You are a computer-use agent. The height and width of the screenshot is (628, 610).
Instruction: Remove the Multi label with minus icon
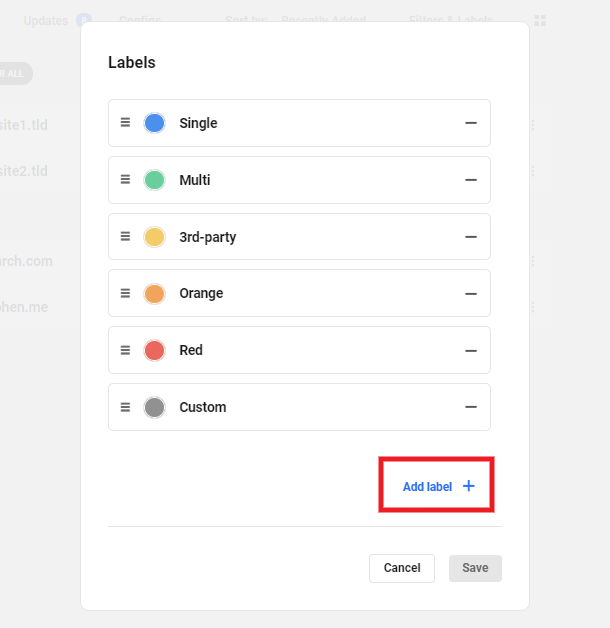470,180
